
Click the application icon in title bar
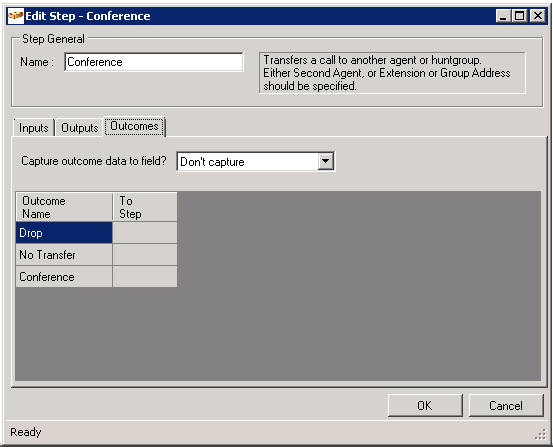(x=16, y=16)
